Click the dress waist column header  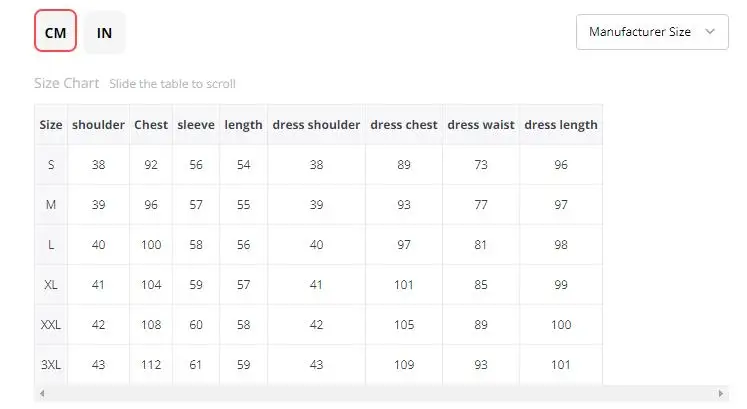click(x=481, y=125)
